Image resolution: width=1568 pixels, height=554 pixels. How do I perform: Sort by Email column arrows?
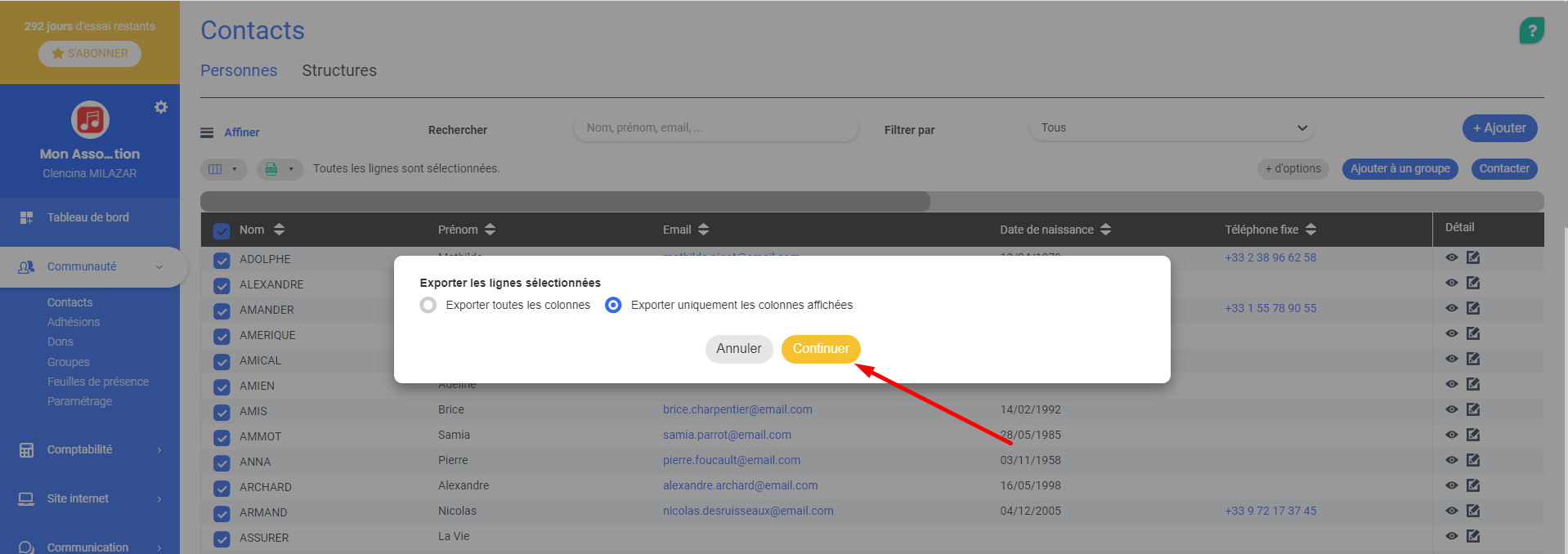(x=703, y=230)
